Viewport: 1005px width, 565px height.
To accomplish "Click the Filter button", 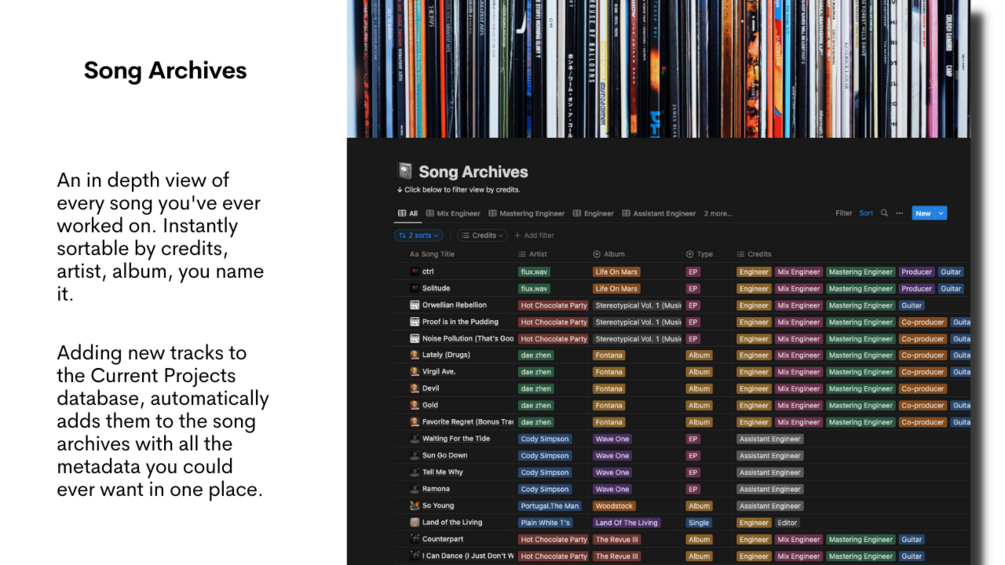I will click(x=843, y=213).
